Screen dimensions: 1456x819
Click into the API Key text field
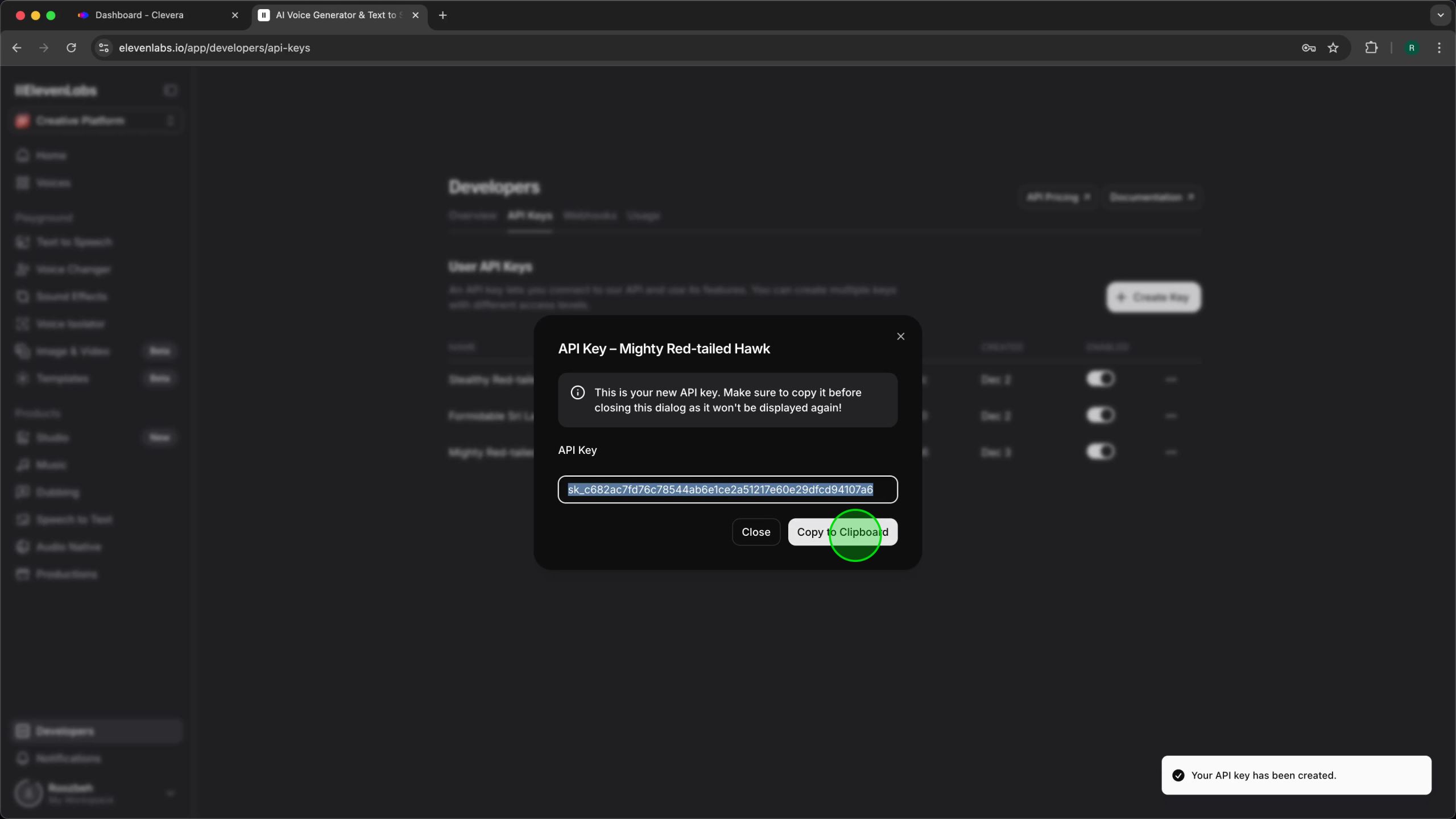tap(727, 490)
